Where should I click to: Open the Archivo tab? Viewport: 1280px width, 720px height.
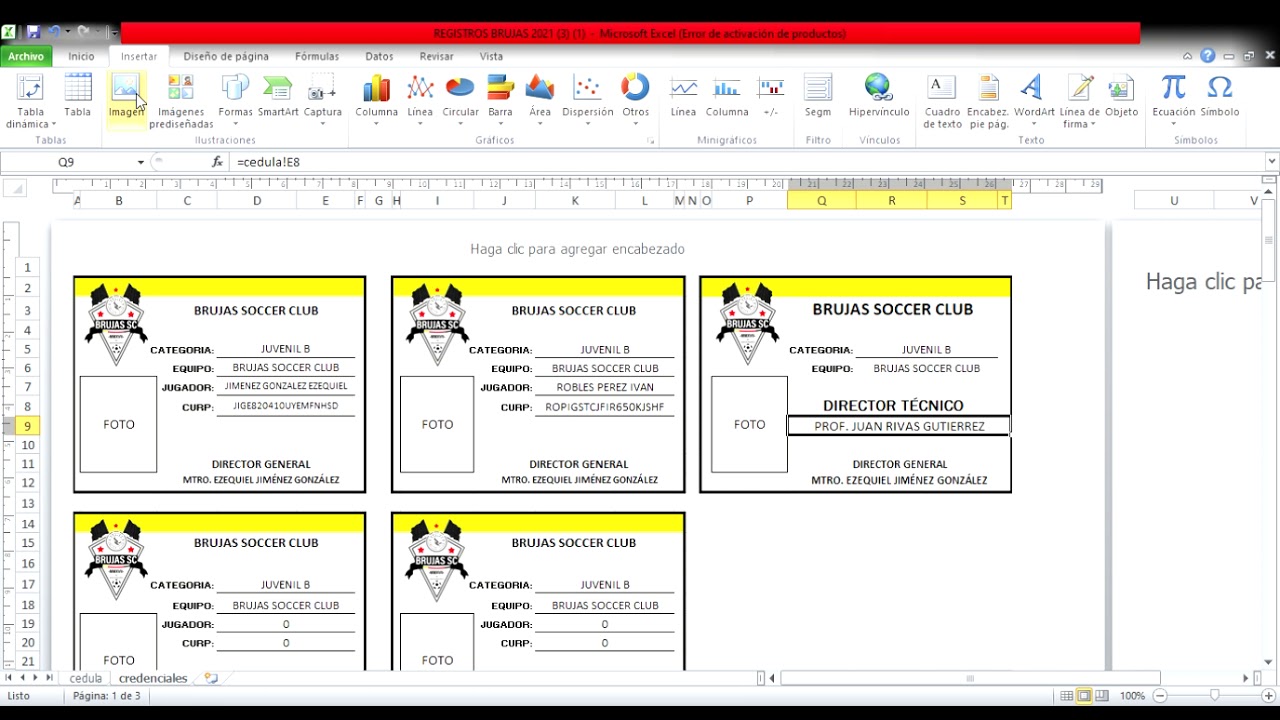pyautogui.click(x=27, y=57)
